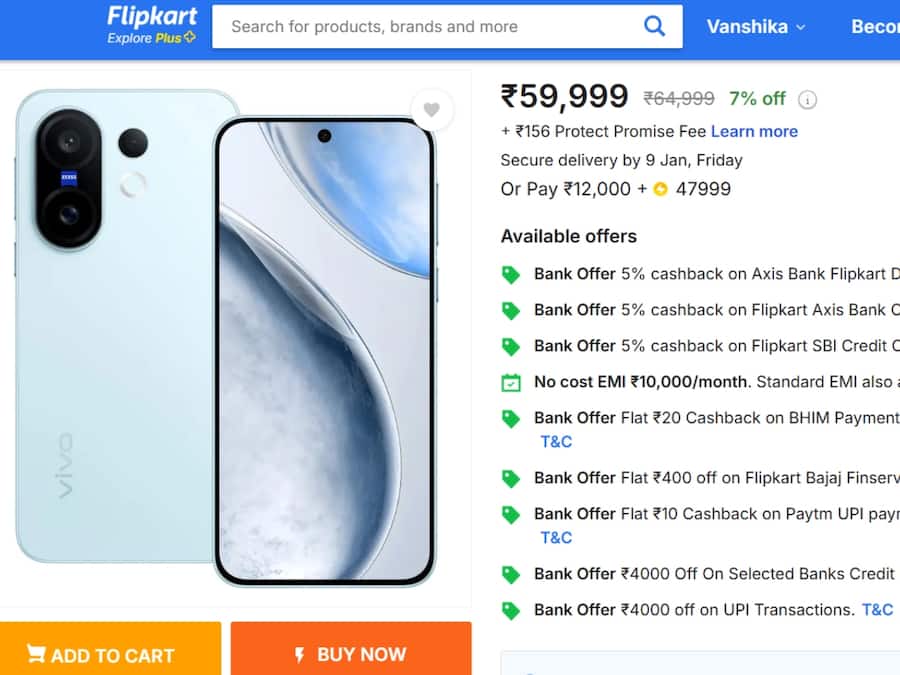Click the search magnifier icon
Viewport: 900px width, 675px height.
[655, 26]
